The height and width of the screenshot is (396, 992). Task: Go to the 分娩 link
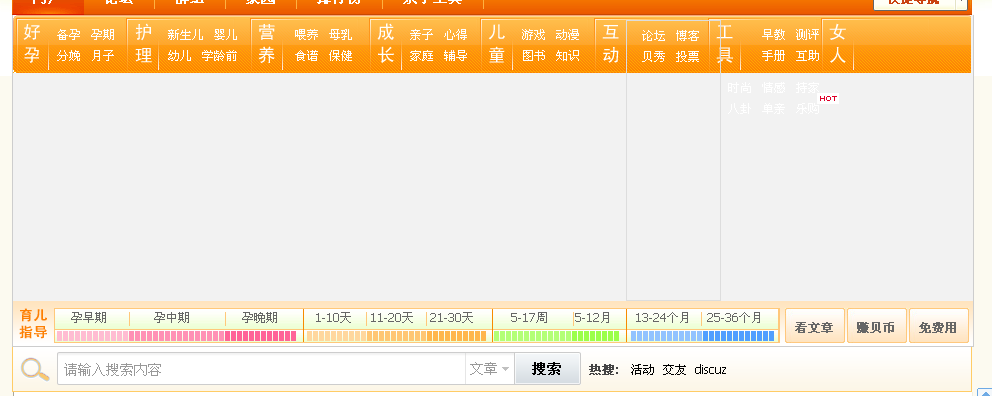68,56
